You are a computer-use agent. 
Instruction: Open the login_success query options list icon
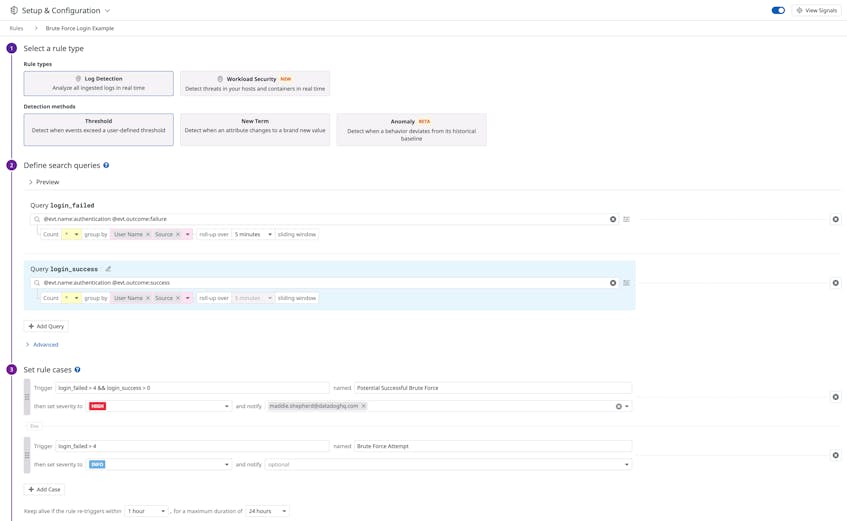tap(627, 283)
